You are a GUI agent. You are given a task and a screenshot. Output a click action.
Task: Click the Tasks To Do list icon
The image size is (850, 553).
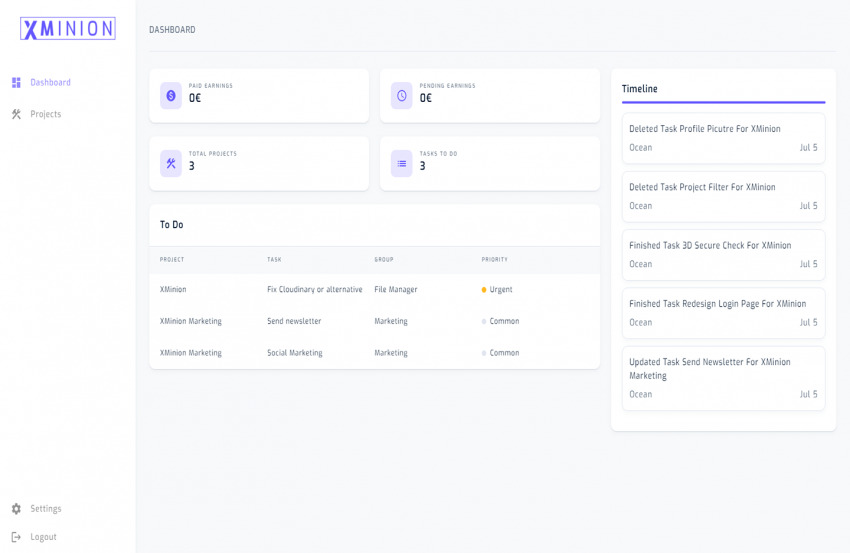401,164
